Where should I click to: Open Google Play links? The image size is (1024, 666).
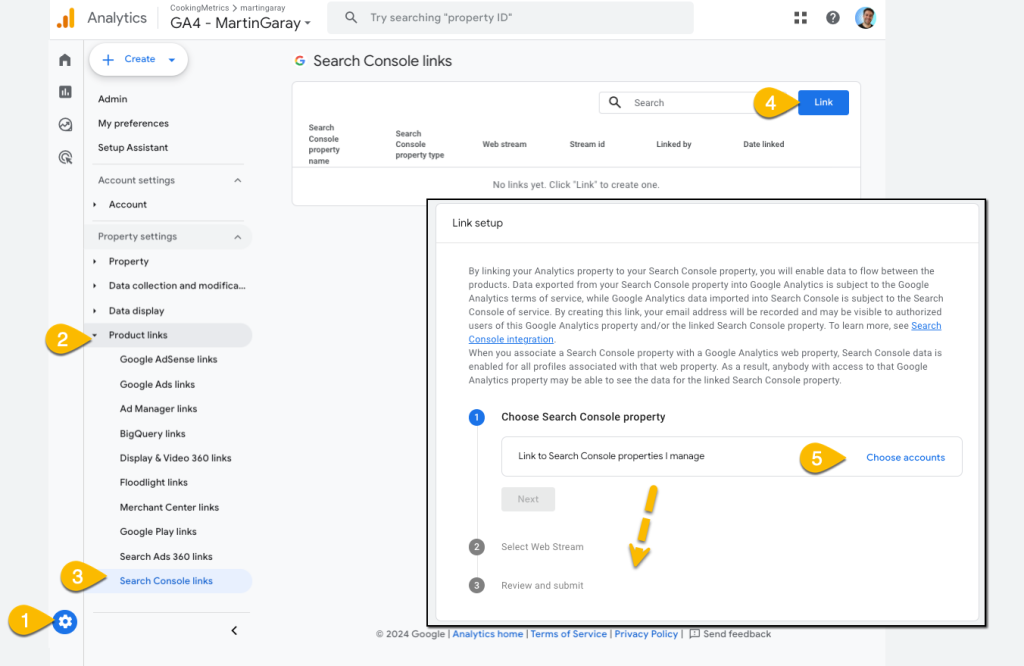(158, 531)
